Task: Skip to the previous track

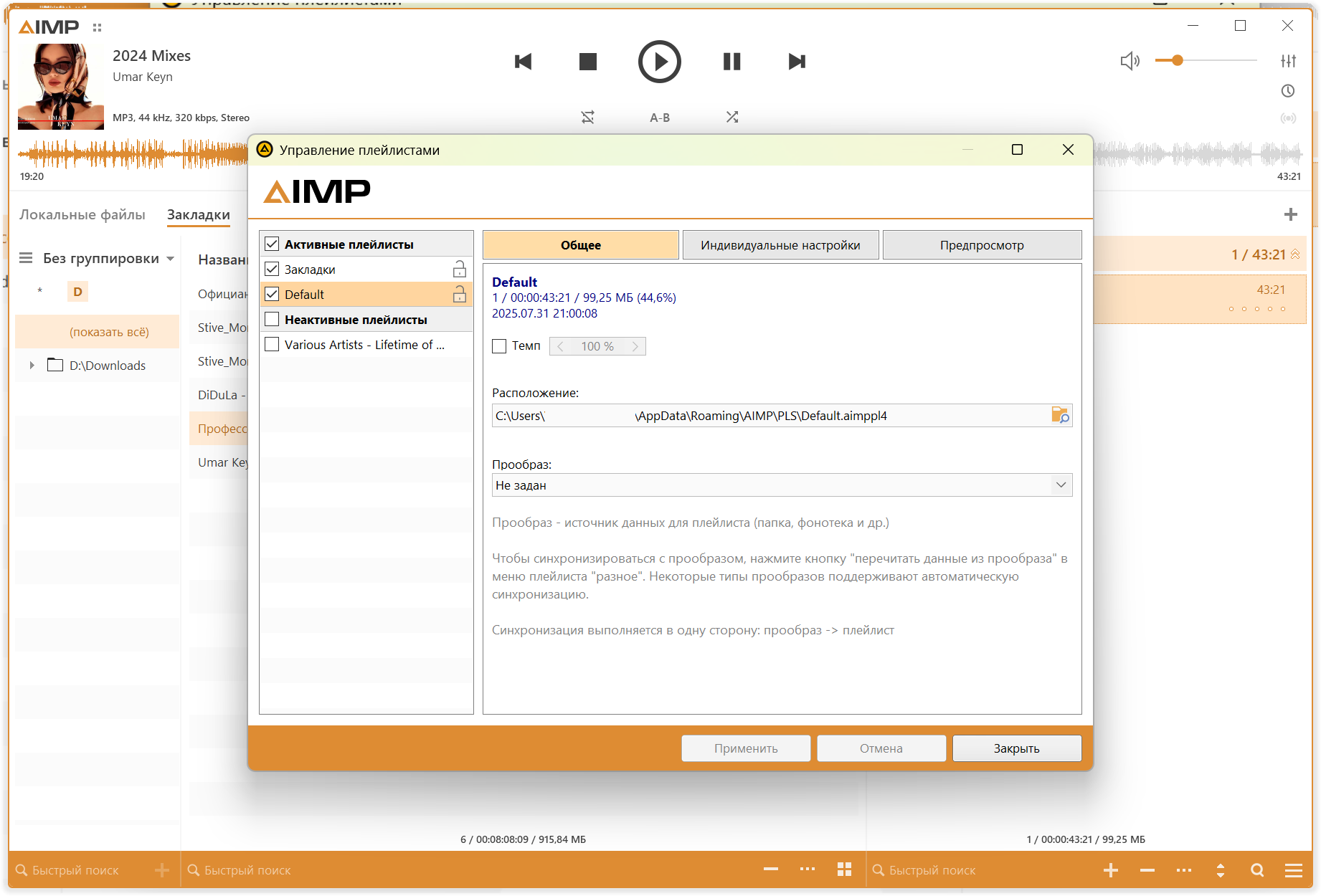Action: (524, 62)
